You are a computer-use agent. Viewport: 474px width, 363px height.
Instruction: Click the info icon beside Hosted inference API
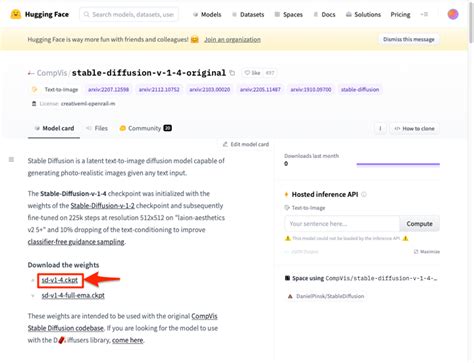[x=364, y=194]
